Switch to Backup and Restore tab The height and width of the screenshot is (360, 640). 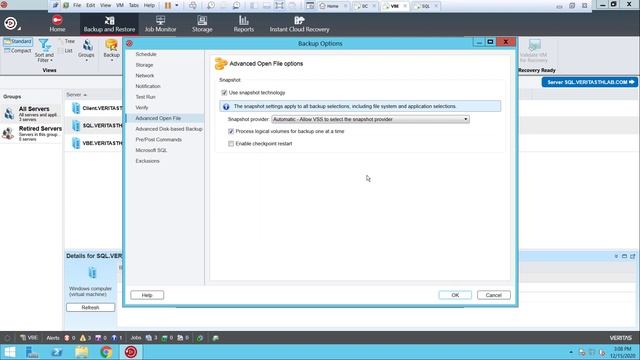pyautogui.click(x=109, y=24)
